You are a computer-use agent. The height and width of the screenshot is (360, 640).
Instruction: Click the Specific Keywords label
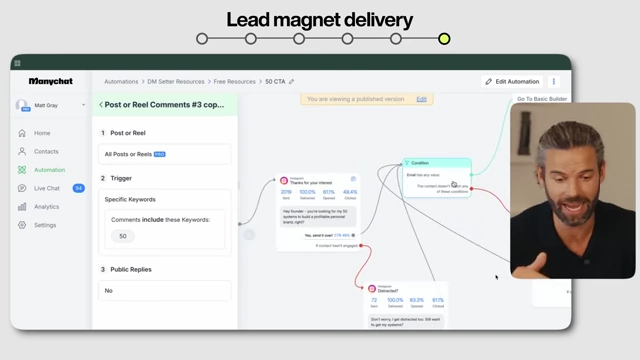click(x=130, y=199)
